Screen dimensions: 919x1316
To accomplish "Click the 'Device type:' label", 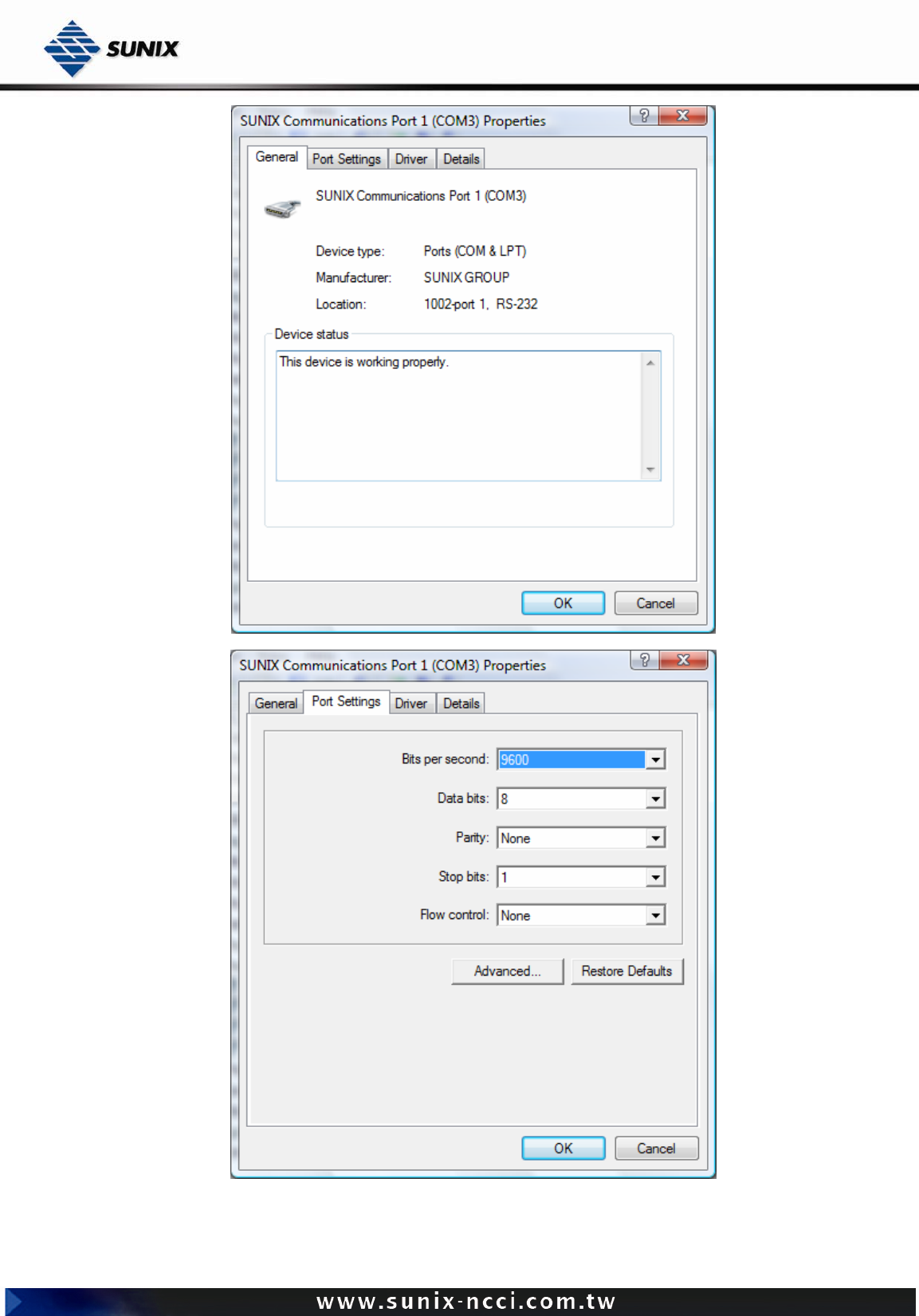I will (x=350, y=251).
